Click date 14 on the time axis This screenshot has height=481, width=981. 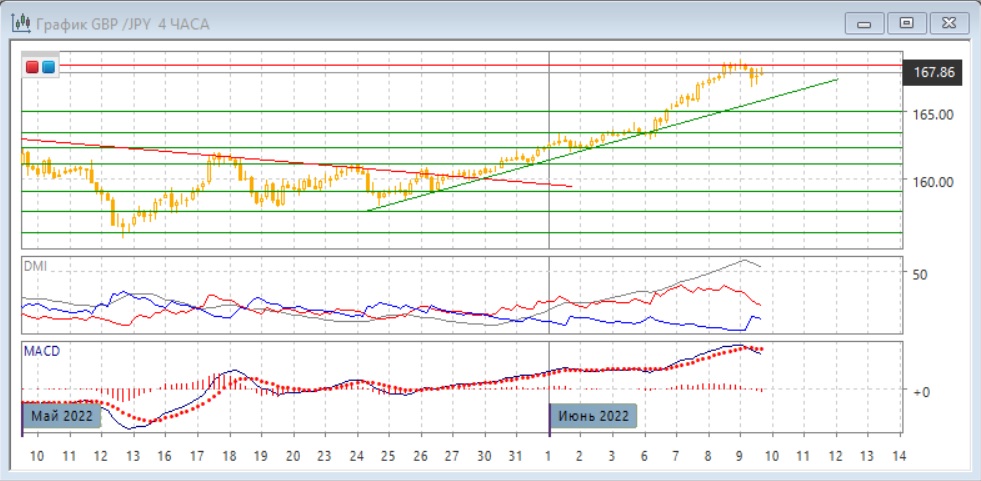897,456
